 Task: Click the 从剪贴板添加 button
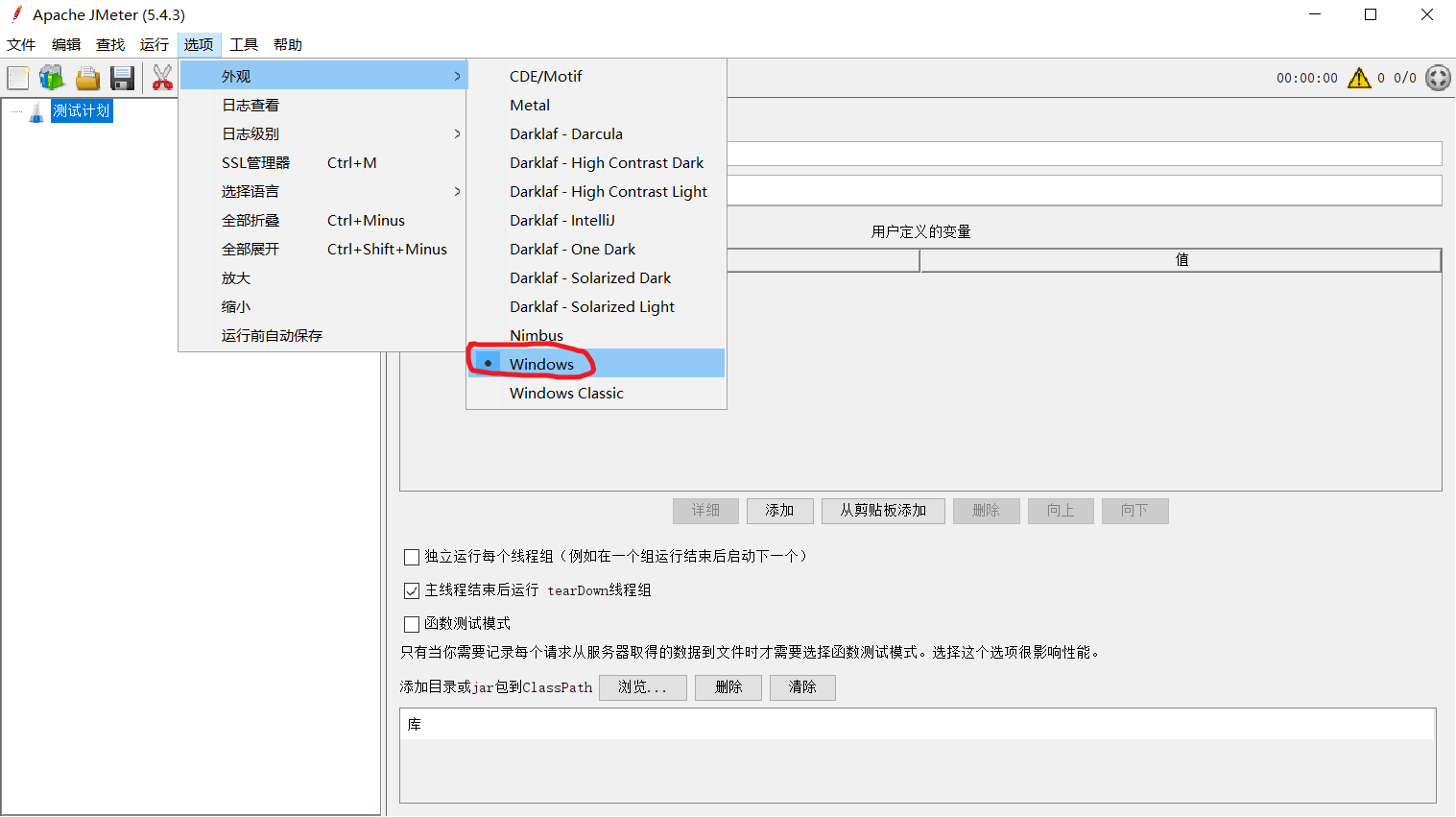click(x=883, y=511)
